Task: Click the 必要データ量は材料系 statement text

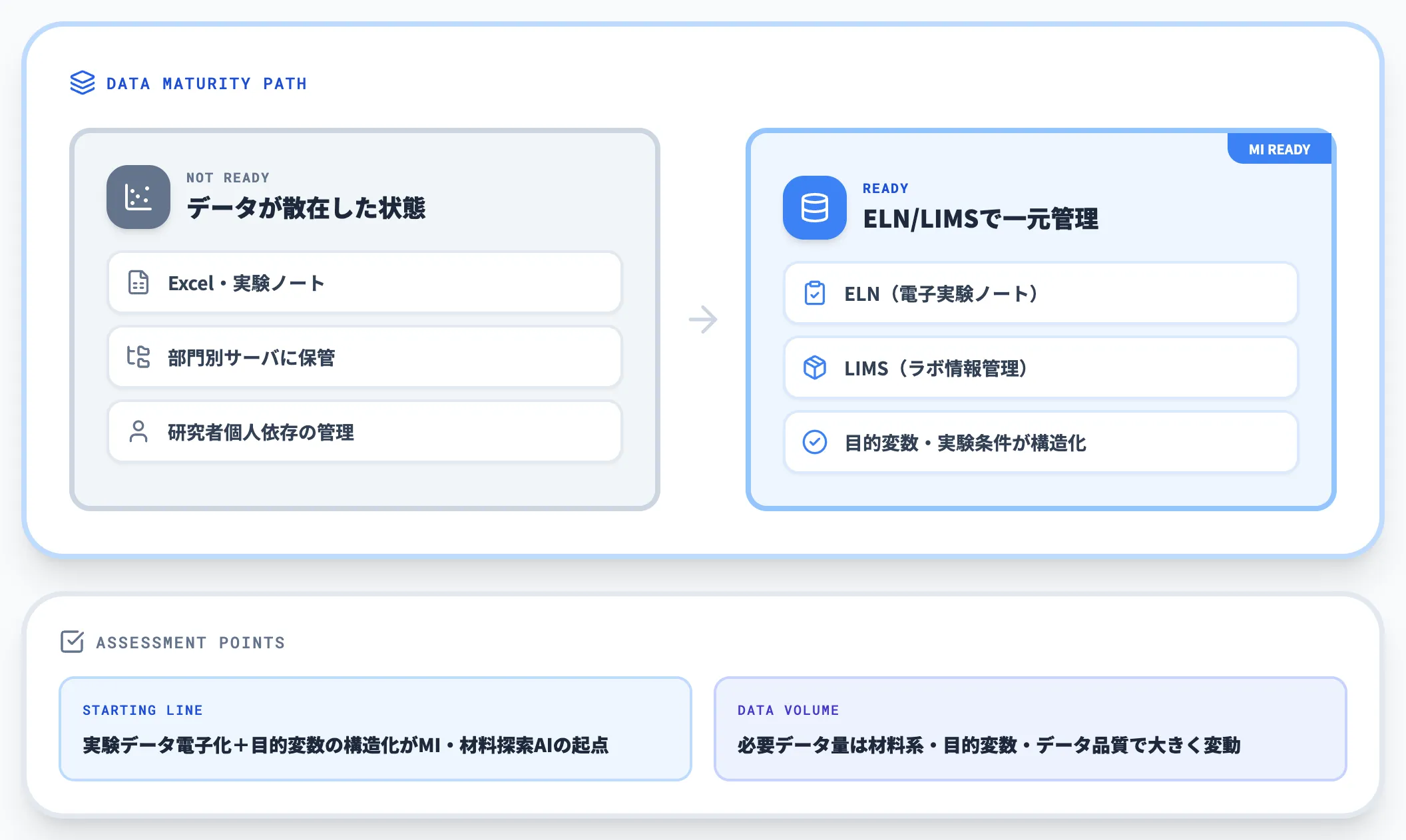Action: coord(989,745)
